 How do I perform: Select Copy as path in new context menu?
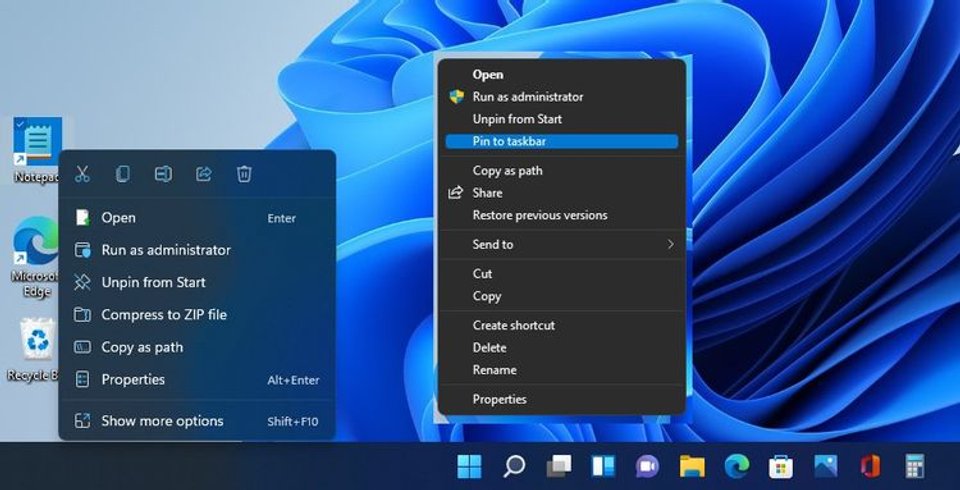(197, 347)
